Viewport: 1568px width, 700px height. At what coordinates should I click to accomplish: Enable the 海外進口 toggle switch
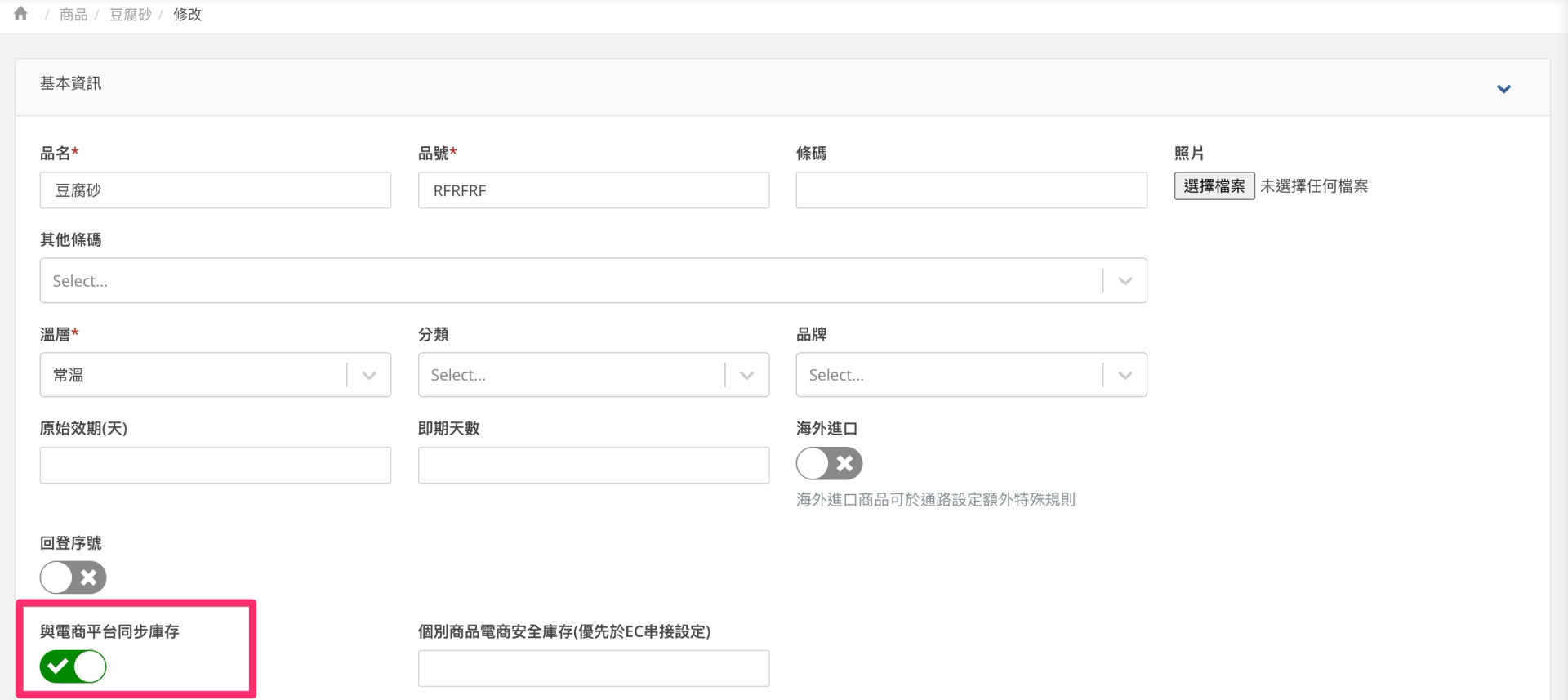coord(829,464)
